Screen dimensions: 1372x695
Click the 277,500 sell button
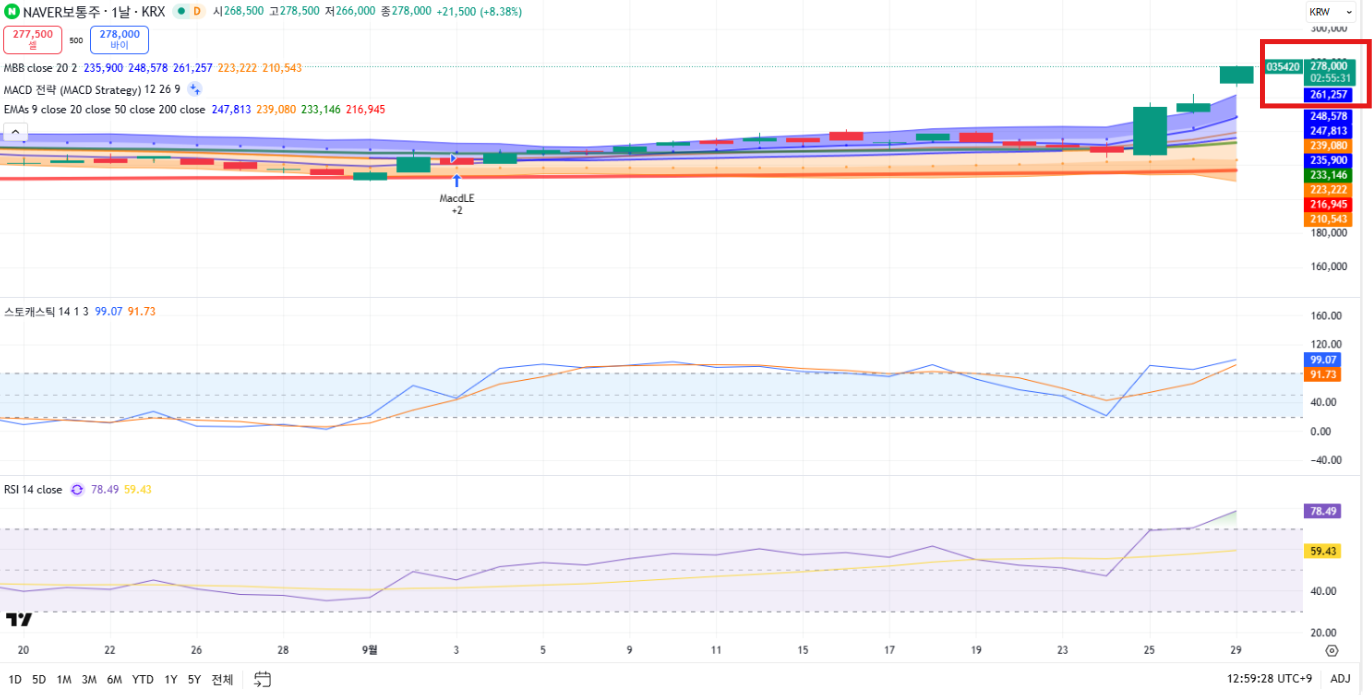click(33, 39)
